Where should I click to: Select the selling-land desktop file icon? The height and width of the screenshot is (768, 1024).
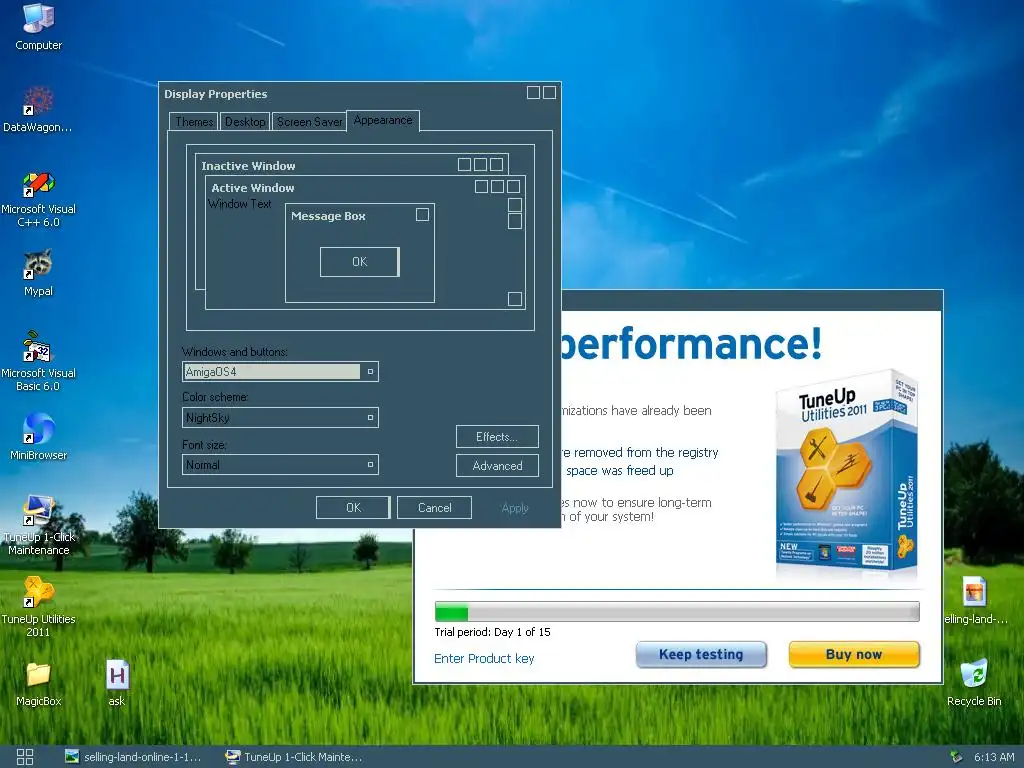coord(975,600)
